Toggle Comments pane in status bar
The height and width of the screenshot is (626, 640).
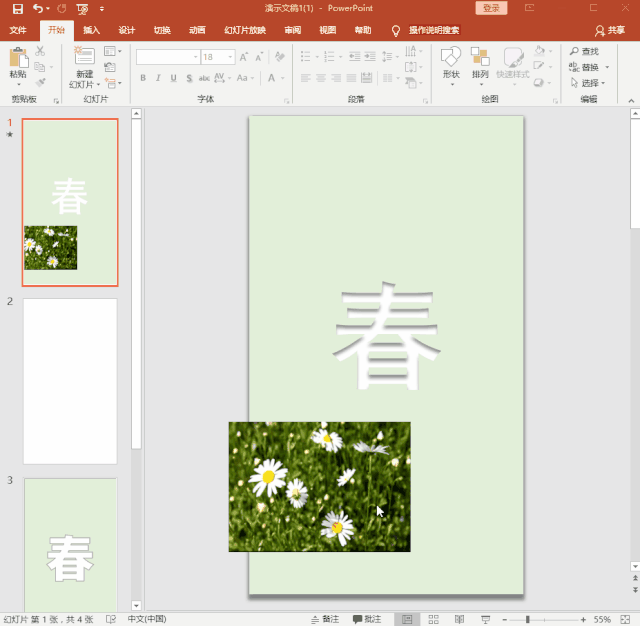click(367, 619)
